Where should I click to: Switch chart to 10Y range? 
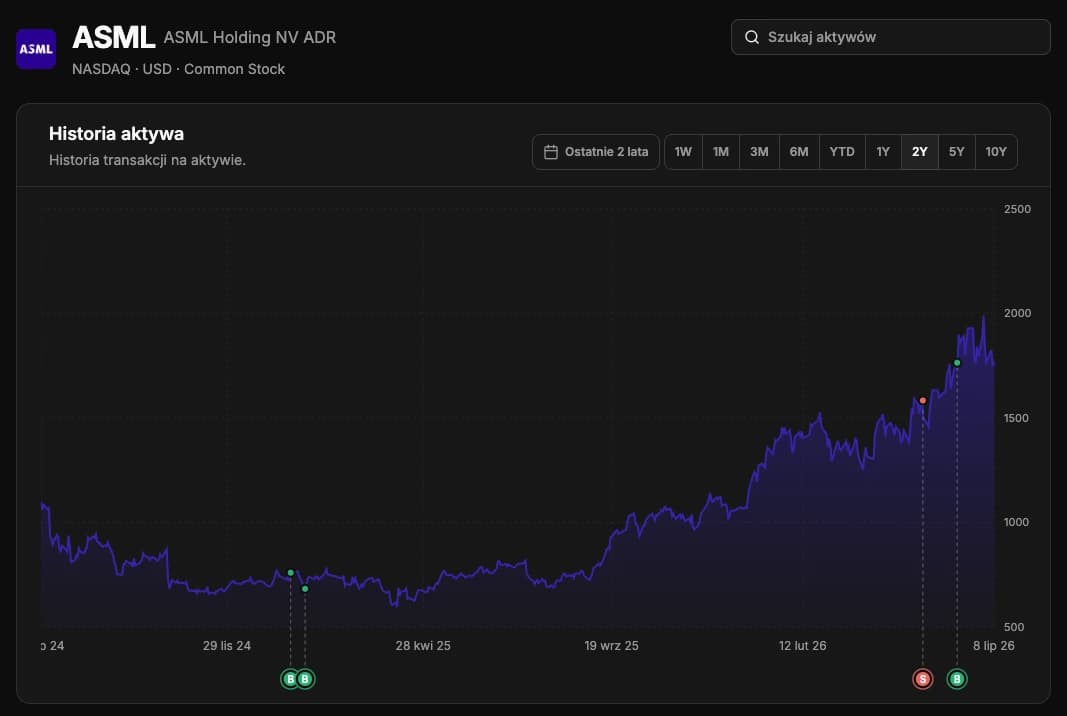pos(996,152)
